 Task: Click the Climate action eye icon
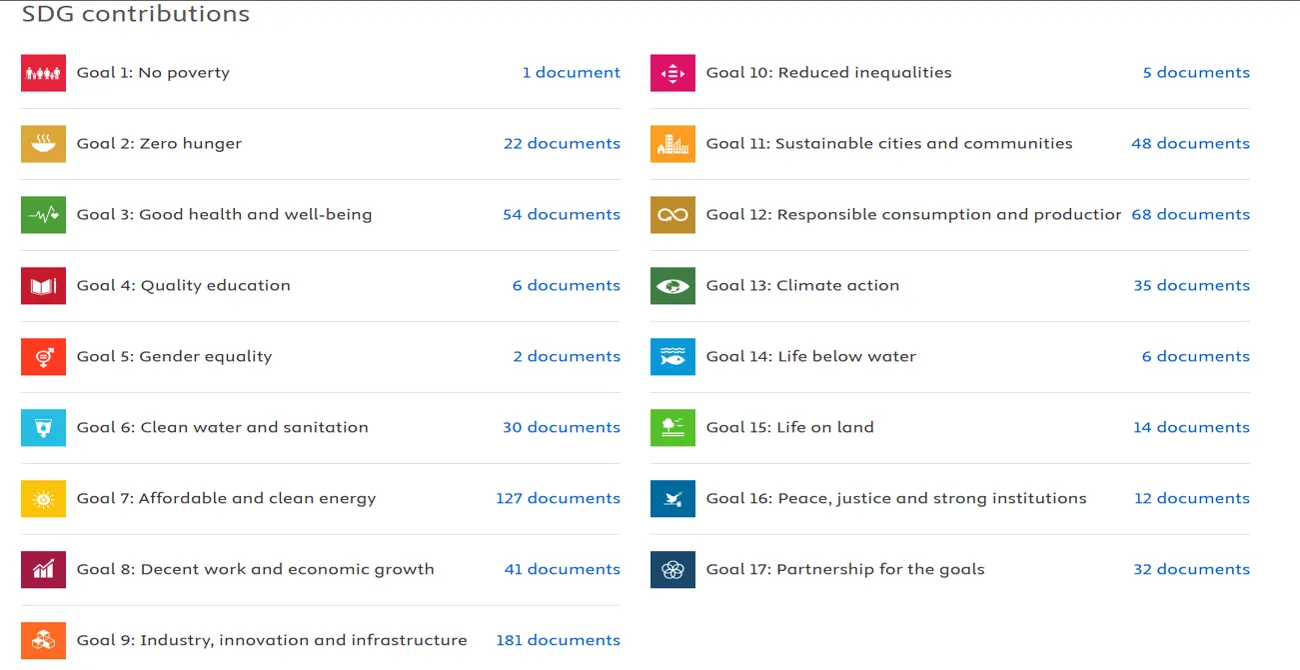[x=672, y=286]
